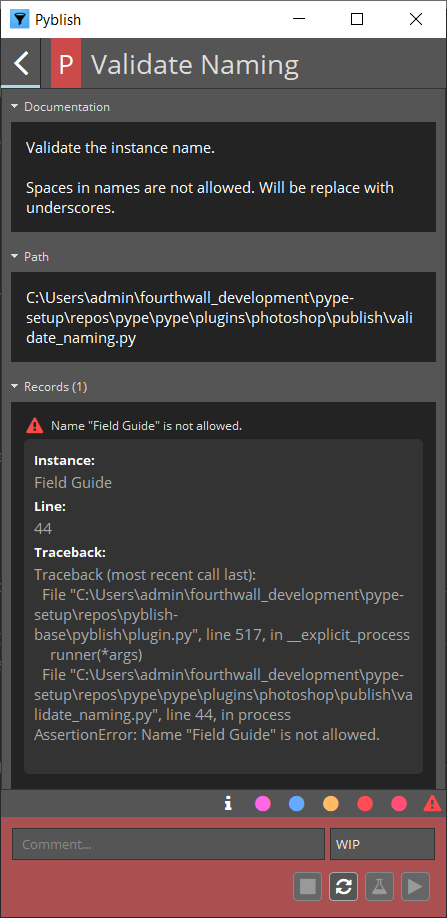Toggle the red warning triangle filter

432,804
